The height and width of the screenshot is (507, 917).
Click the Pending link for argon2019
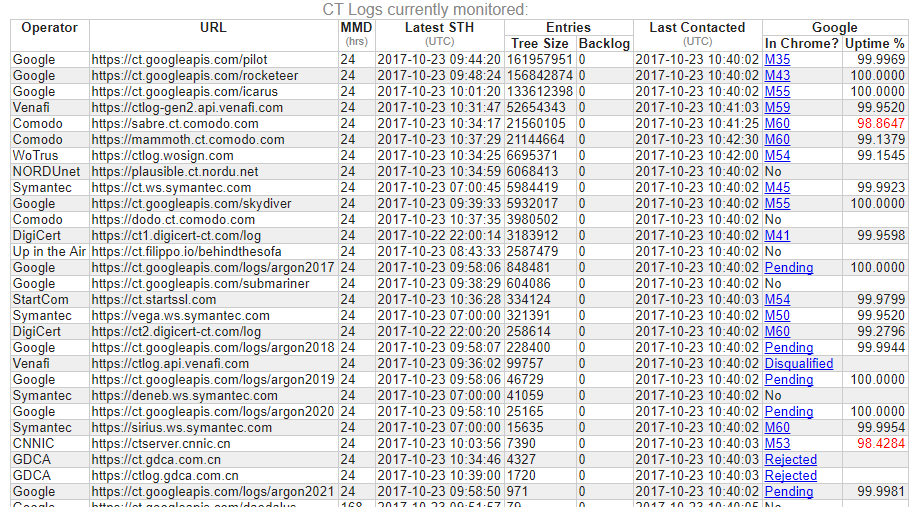(789, 380)
